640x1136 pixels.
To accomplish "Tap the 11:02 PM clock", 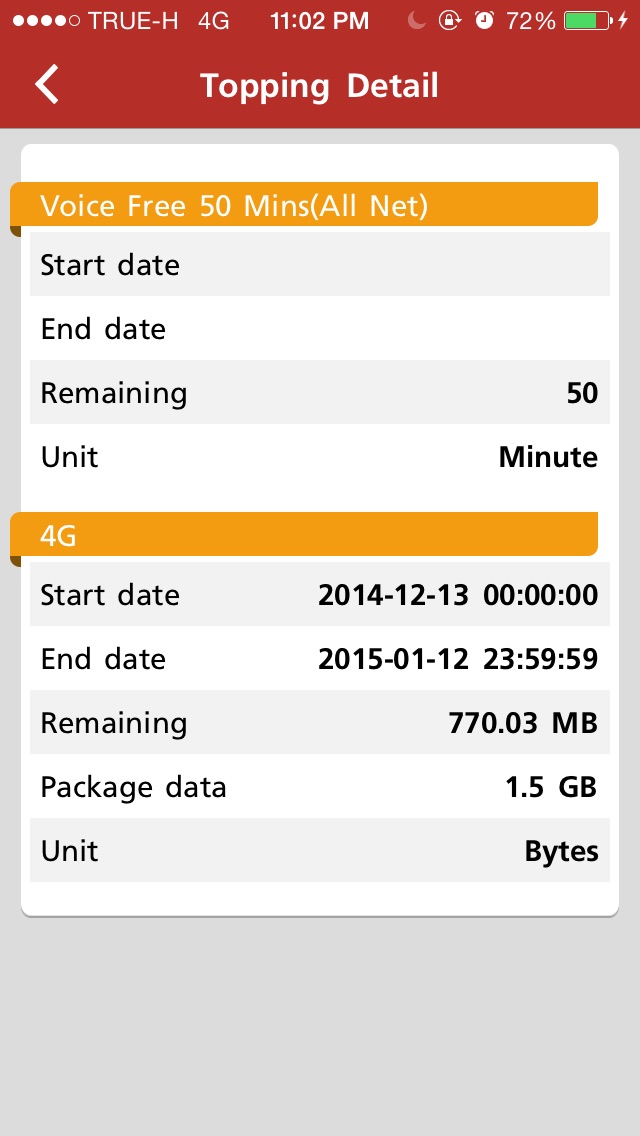I will pyautogui.click(x=319, y=21).
